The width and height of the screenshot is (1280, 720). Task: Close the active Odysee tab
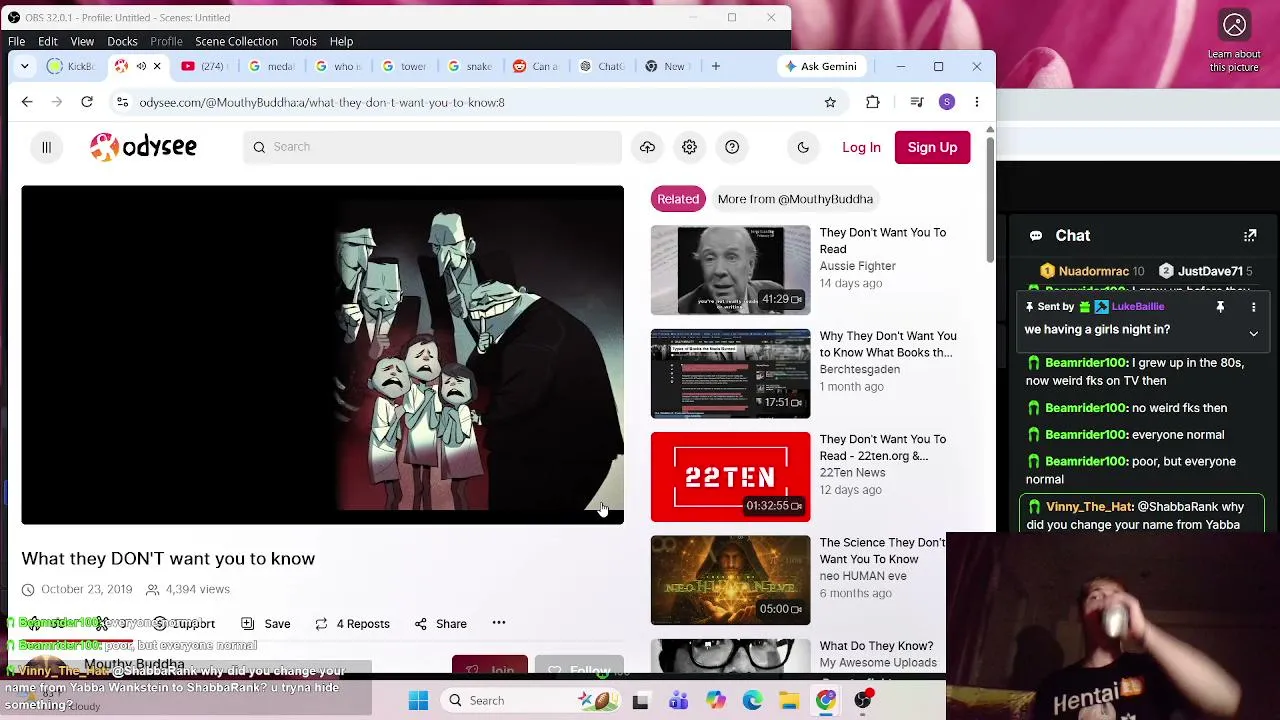[x=157, y=66]
